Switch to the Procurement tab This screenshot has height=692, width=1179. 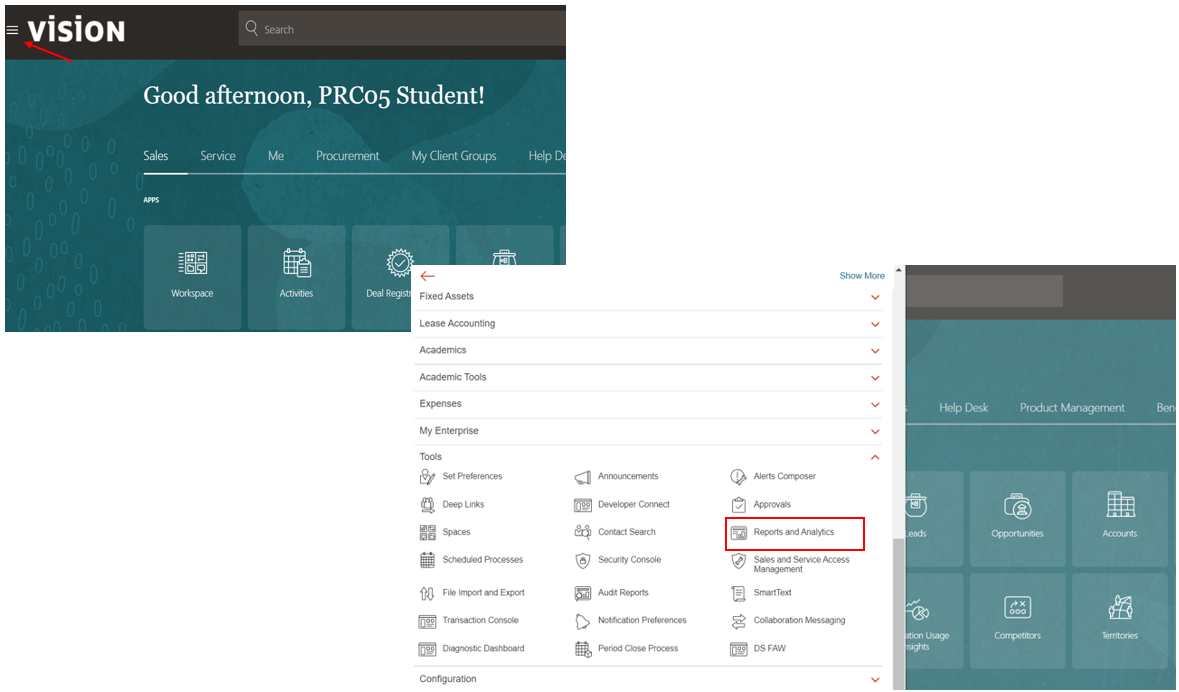(347, 156)
